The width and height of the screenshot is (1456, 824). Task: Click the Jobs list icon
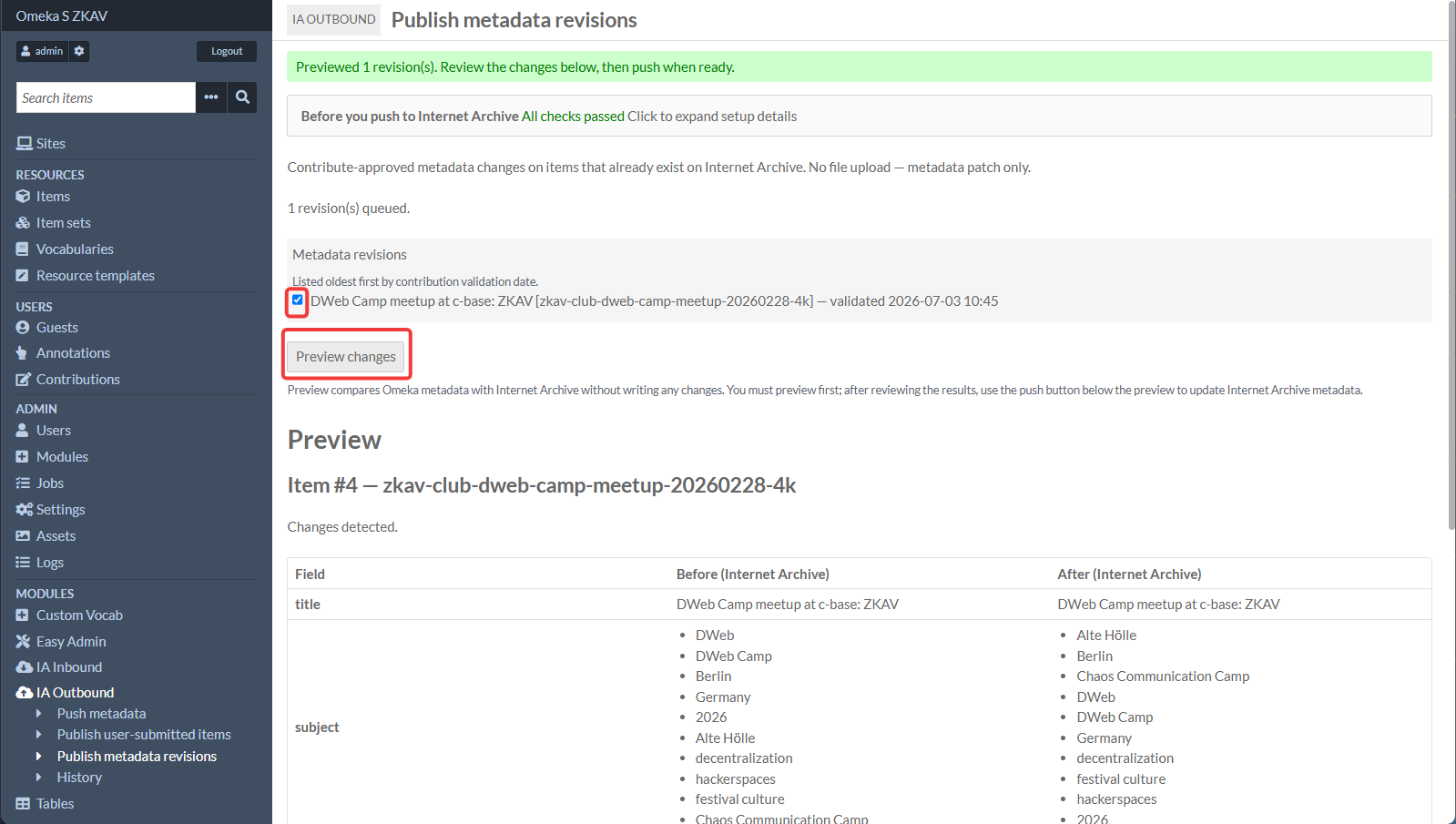coord(24,483)
